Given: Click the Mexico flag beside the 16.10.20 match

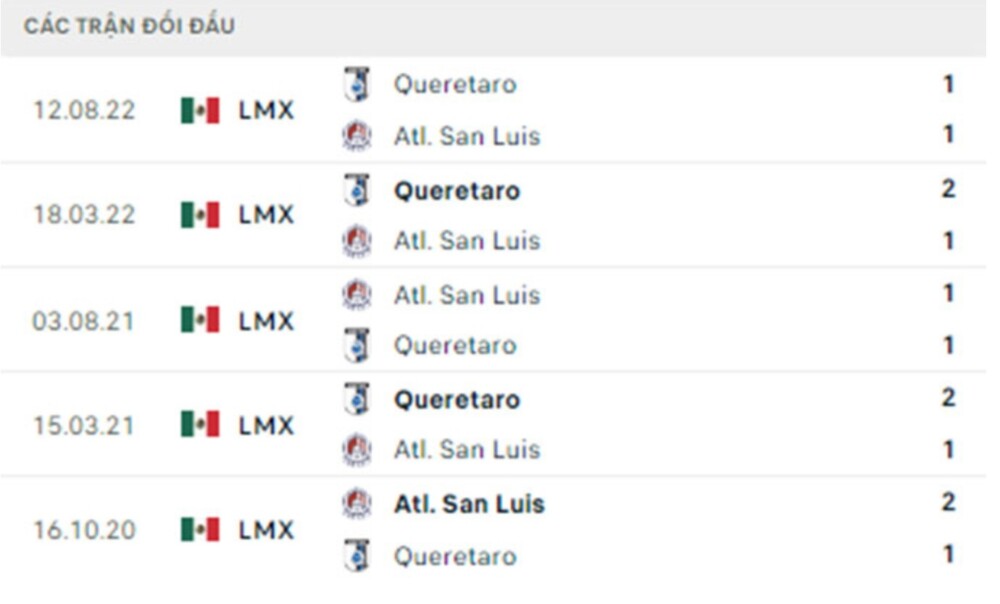Looking at the screenshot, I should click(200, 529).
